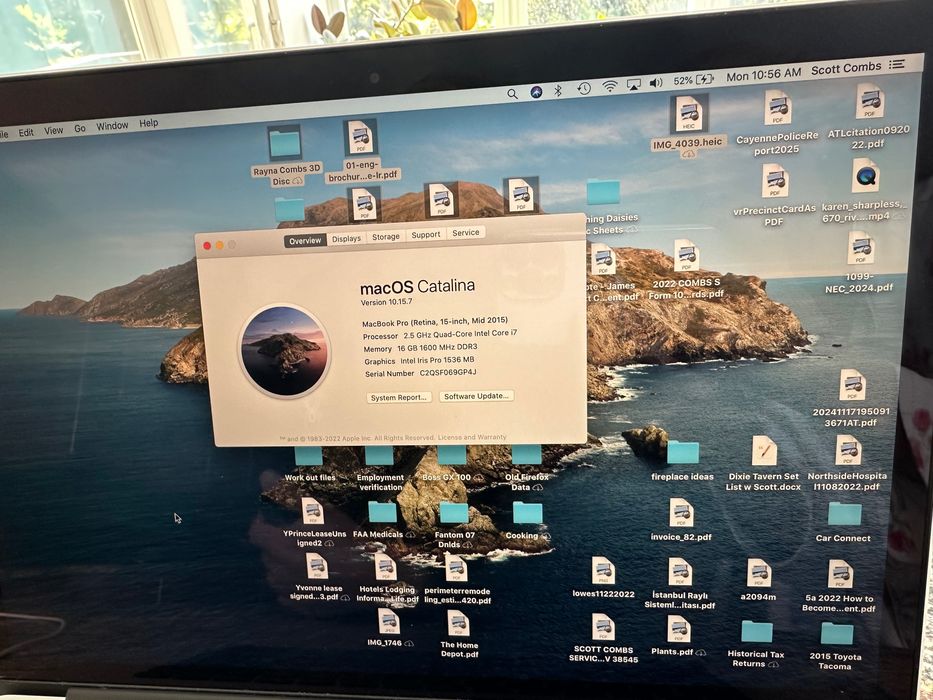The image size is (933, 700).
Task: Select fireplace ideas folder
Action: [x=682, y=452]
